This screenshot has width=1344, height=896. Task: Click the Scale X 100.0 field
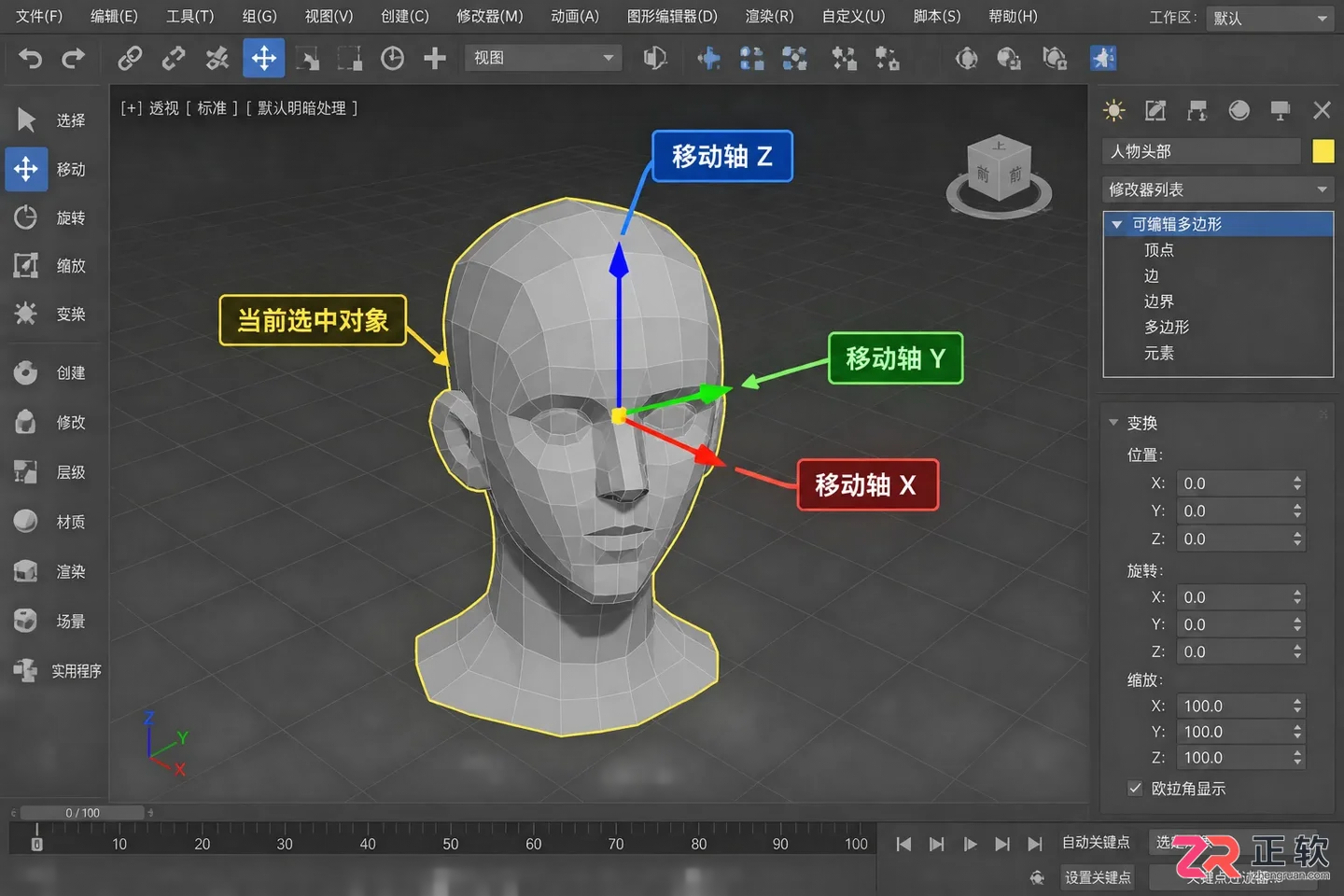coord(1239,707)
